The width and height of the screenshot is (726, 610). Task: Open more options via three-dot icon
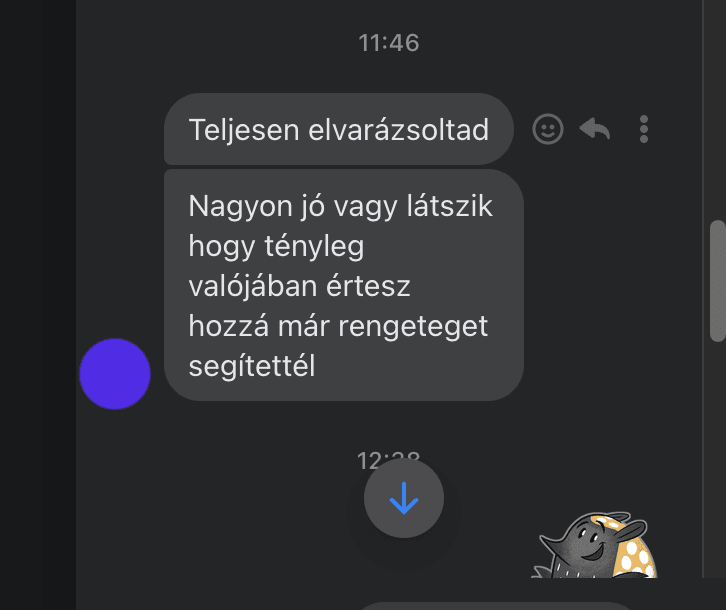pos(644,129)
